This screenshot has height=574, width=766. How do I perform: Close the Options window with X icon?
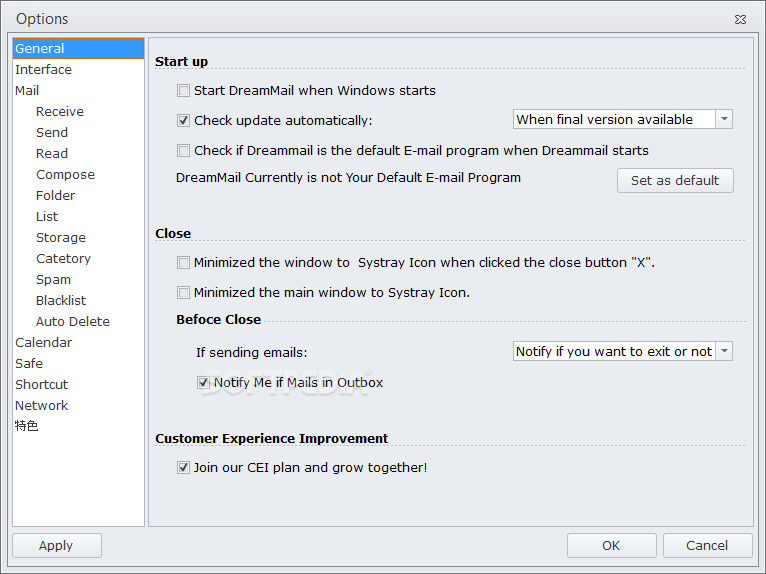pyautogui.click(x=740, y=20)
